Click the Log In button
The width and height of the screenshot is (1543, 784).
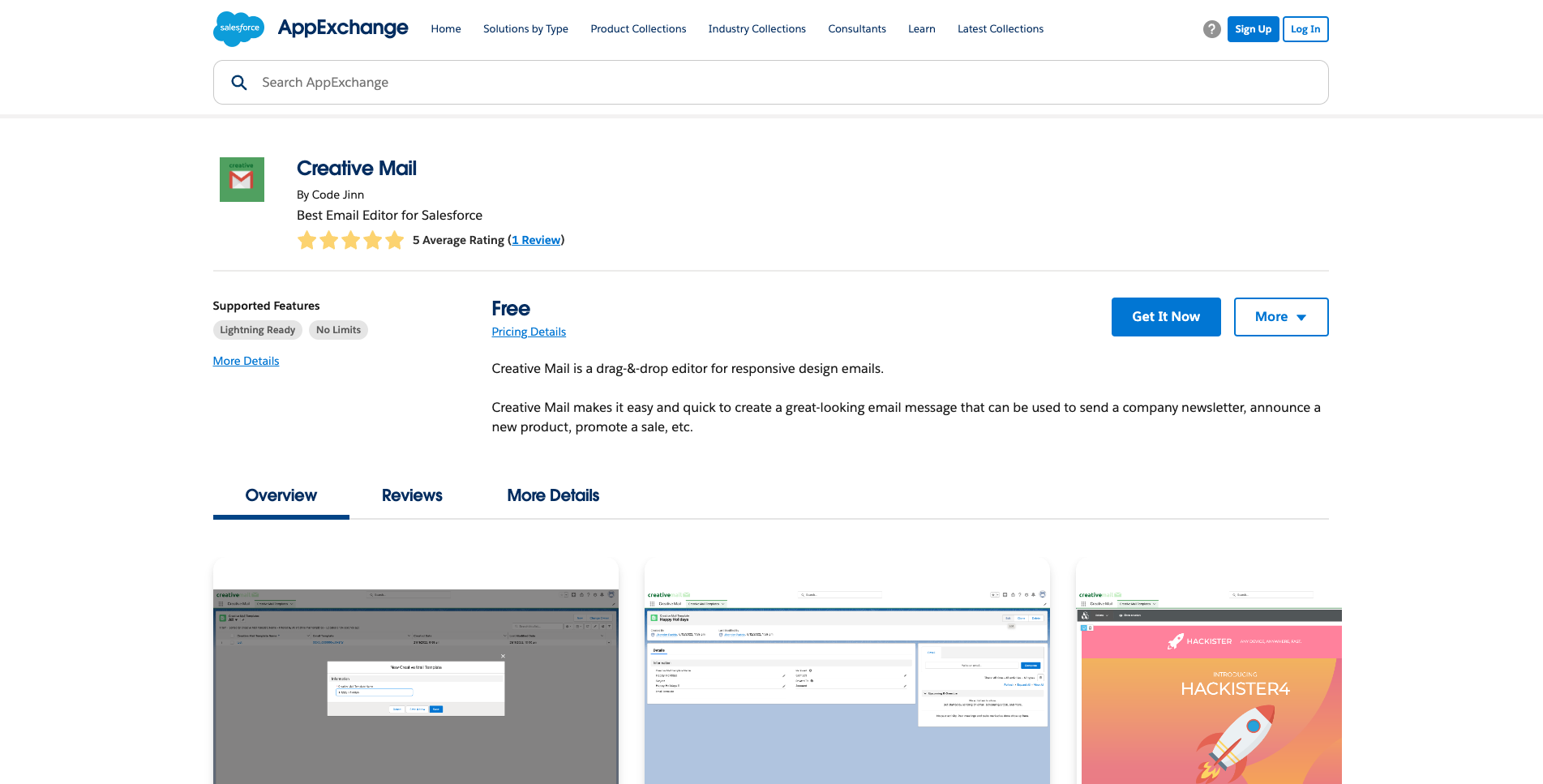pos(1305,29)
